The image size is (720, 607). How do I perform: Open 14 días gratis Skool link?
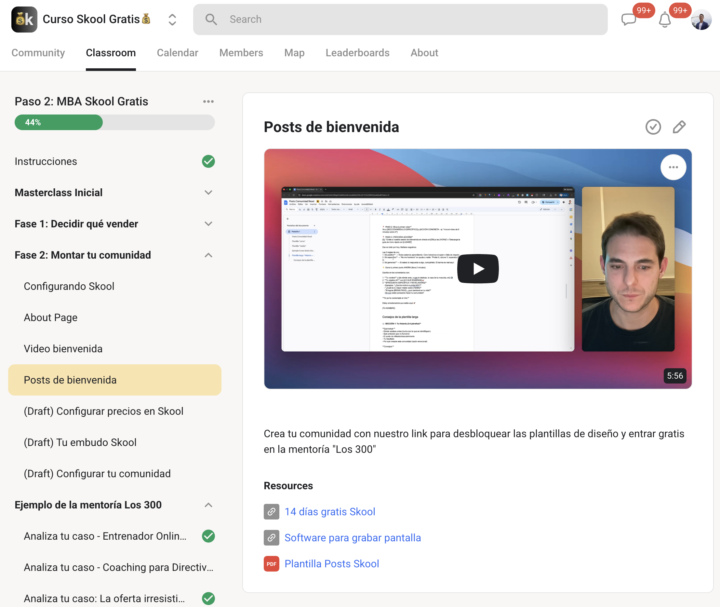(x=330, y=512)
